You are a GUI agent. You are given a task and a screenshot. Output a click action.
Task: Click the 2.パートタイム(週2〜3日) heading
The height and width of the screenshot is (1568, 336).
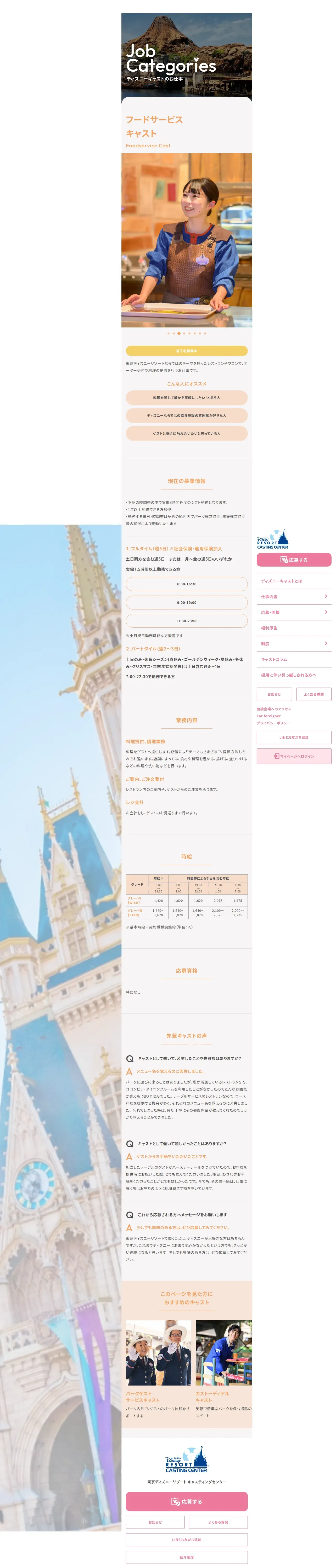click(x=153, y=649)
